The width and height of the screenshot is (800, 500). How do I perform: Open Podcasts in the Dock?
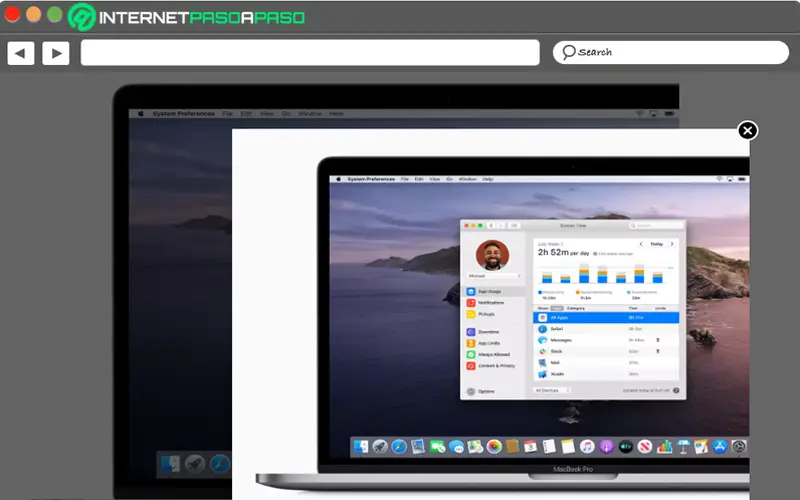(606, 447)
